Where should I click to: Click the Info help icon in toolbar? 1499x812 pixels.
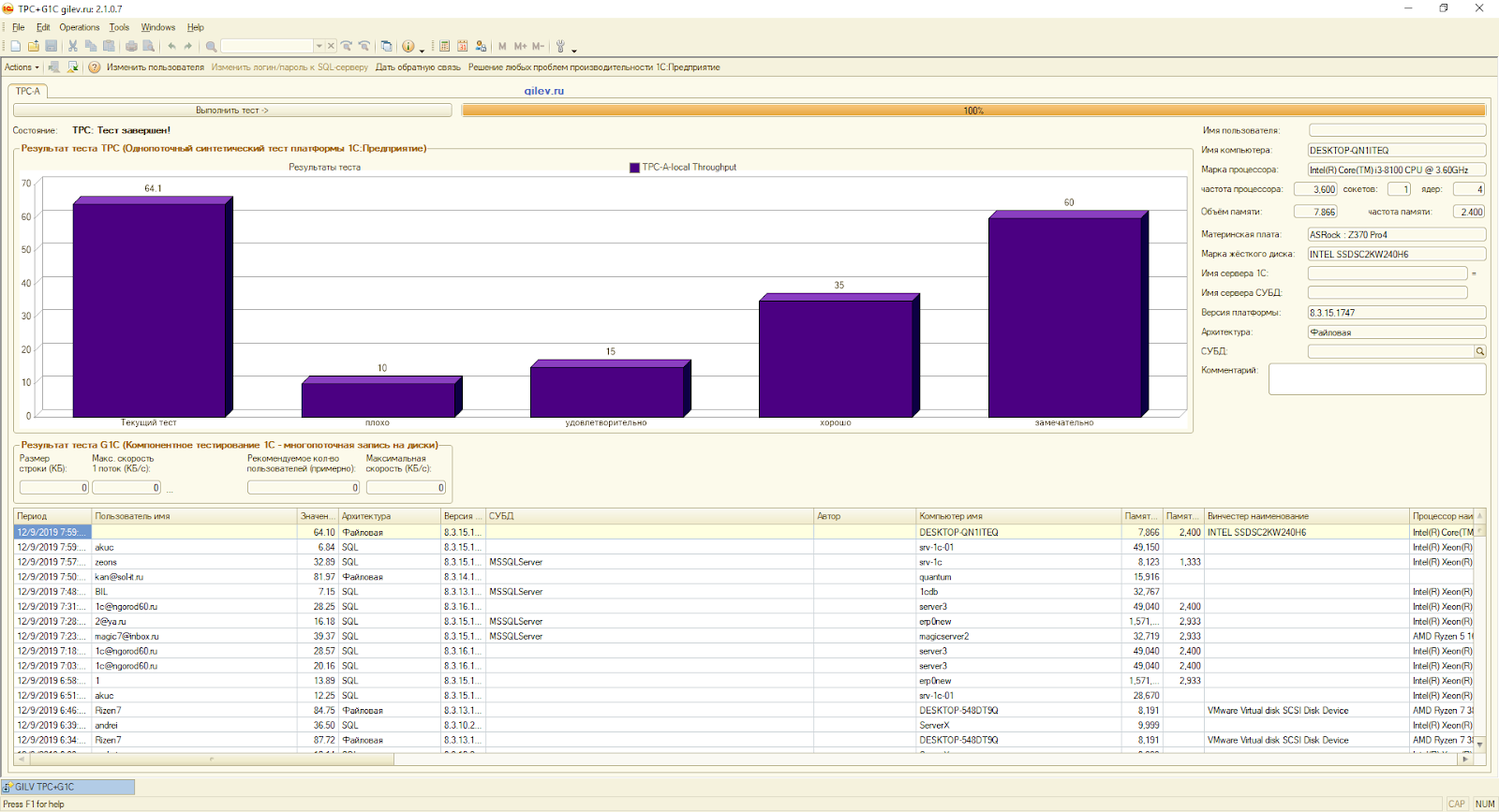[408, 46]
